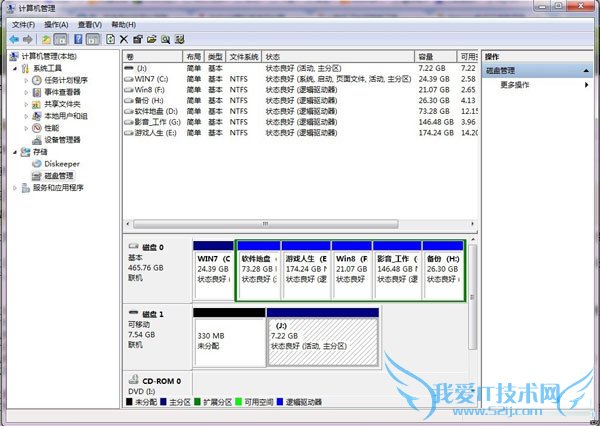Expand the 本地用户和组 node arrow
600x426 pixels.
coord(26,116)
